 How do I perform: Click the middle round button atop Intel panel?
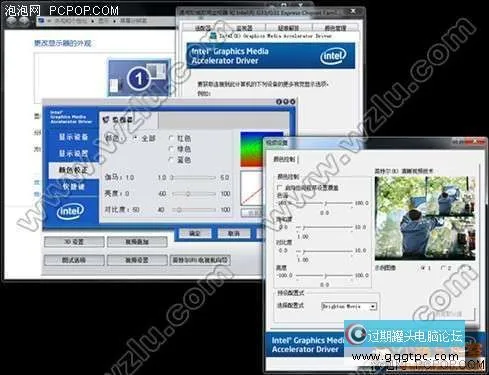pyautogui.click(x=286, y=102)
